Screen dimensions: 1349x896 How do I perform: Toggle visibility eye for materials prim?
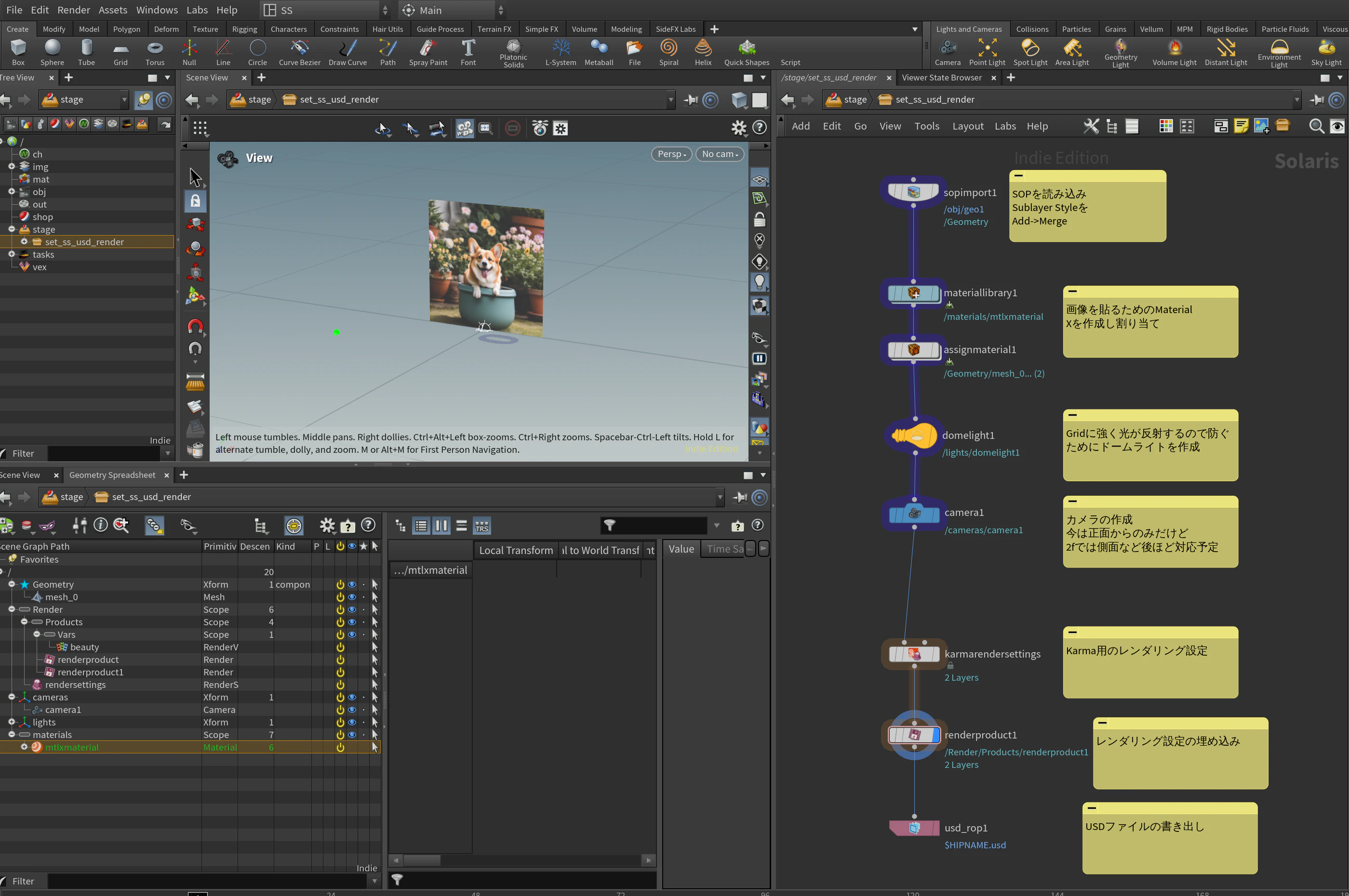pyautogui.click(x=352, y=735)
